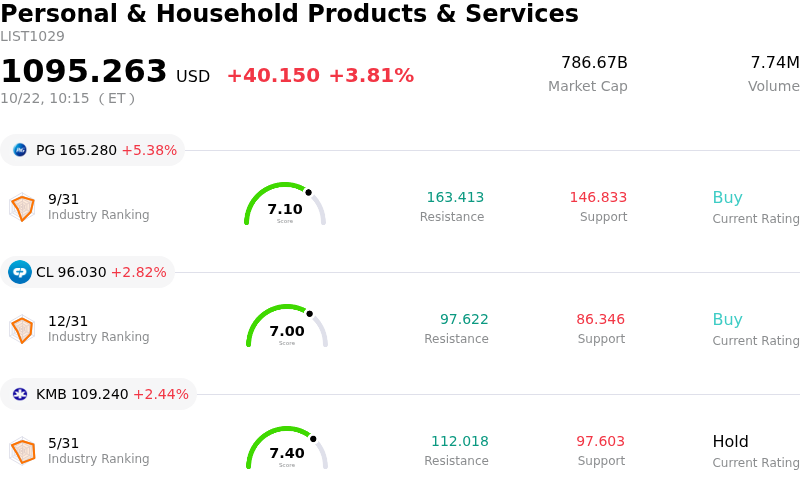The width and height of the screenshot is (800, 488).
Task: Click PG resistance value 163.413
Action: (455, 198)
